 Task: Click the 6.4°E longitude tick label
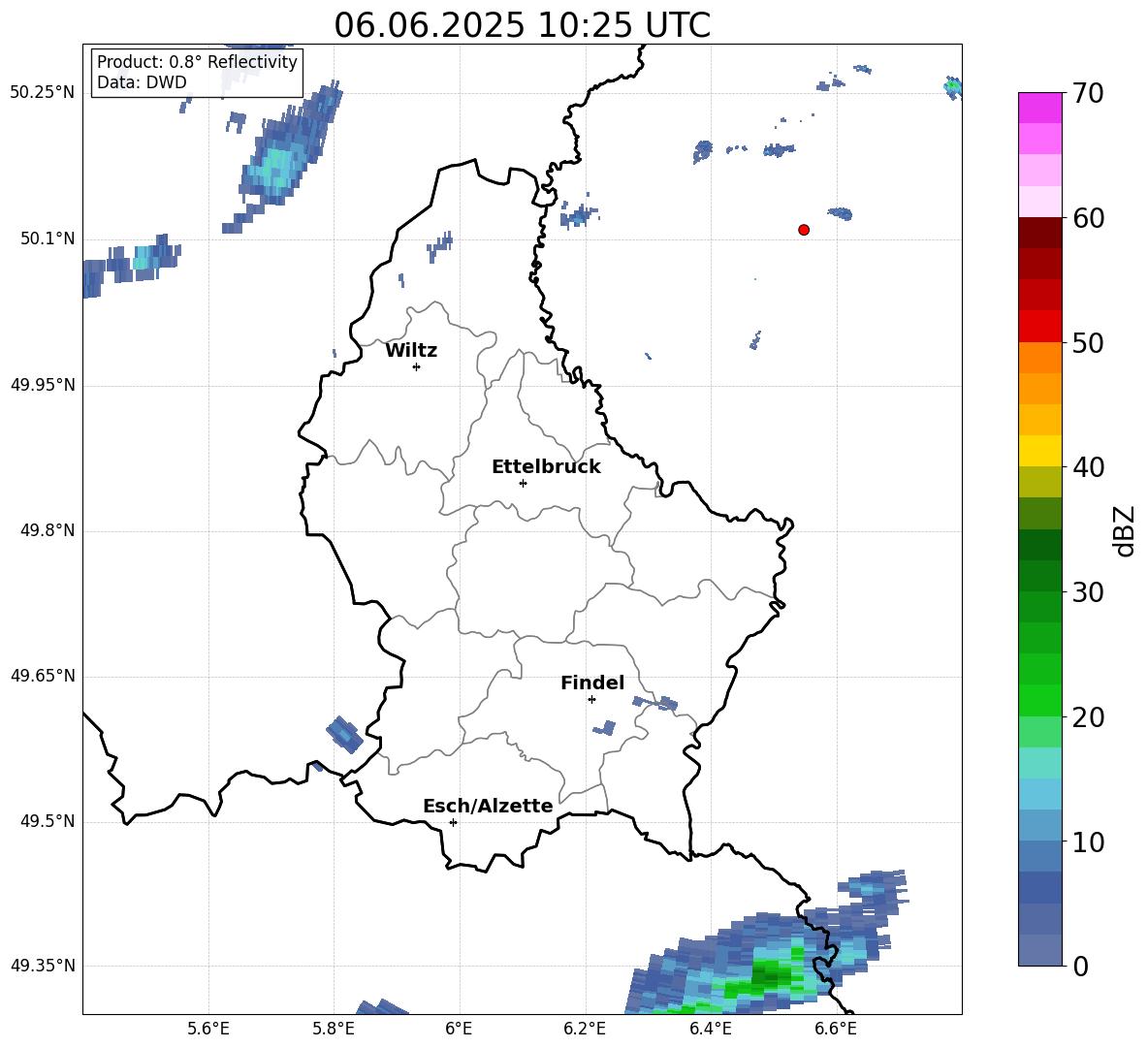pos(710,1029)
